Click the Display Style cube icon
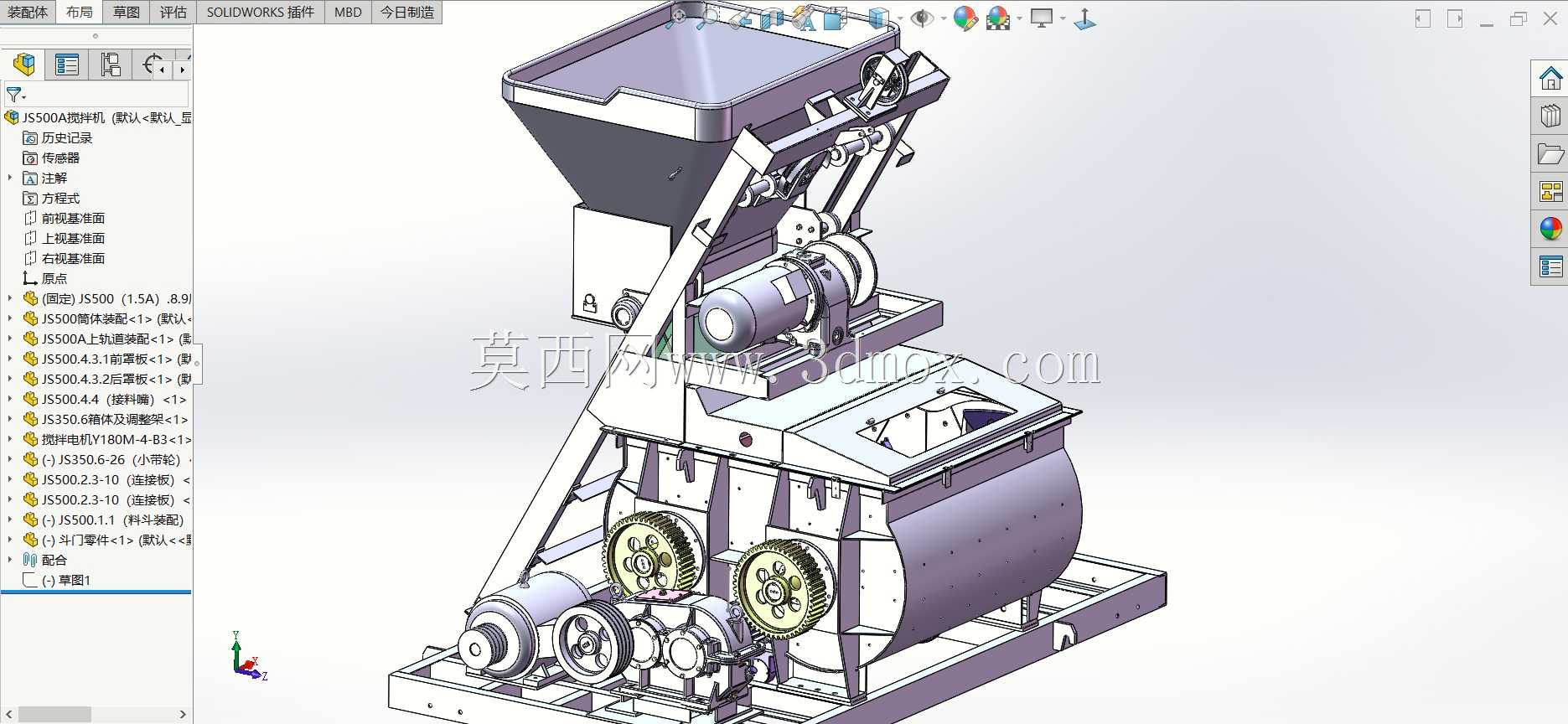 [877, 18]
